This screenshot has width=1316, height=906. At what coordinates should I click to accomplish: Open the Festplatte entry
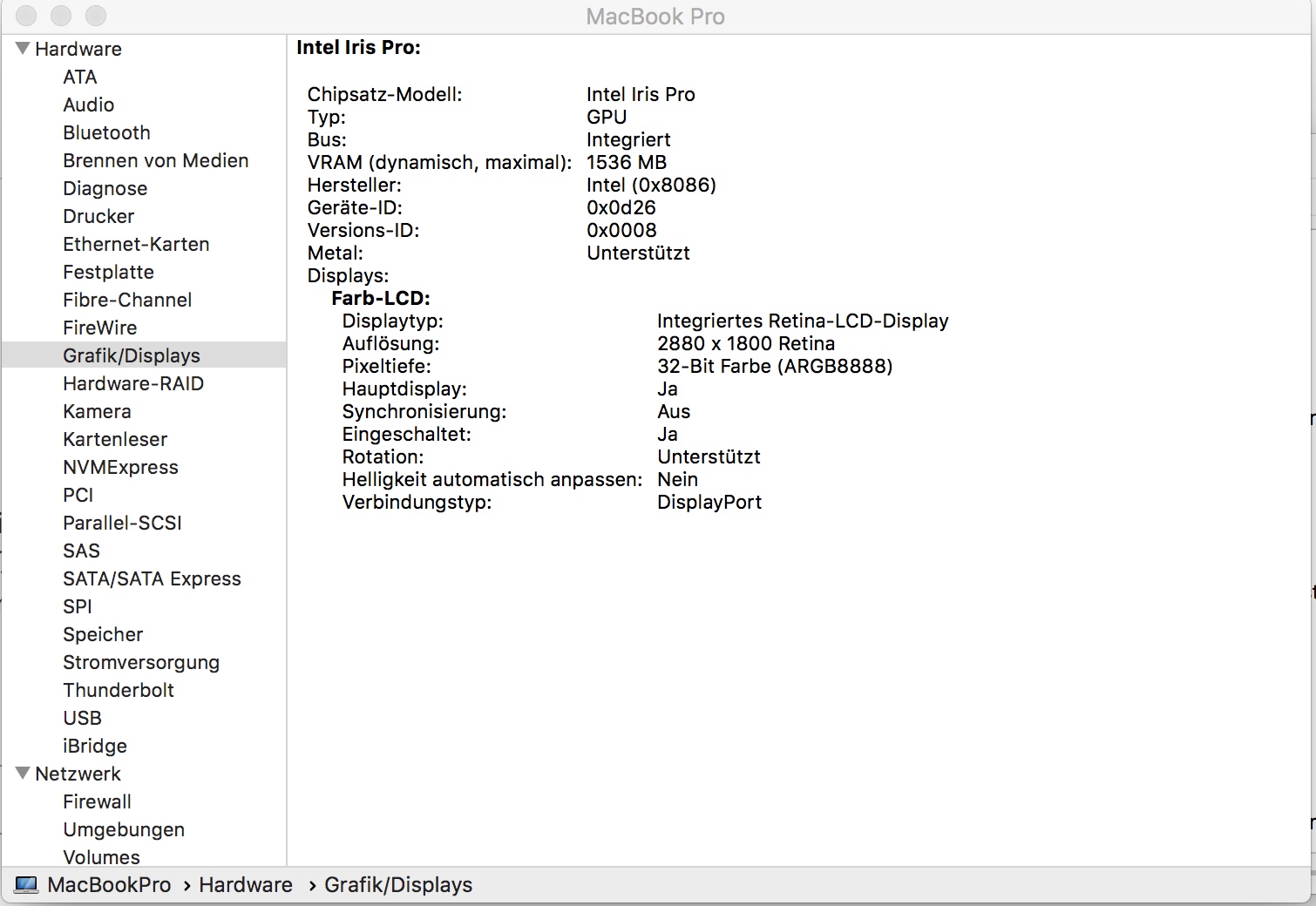[x=108, y=272]
